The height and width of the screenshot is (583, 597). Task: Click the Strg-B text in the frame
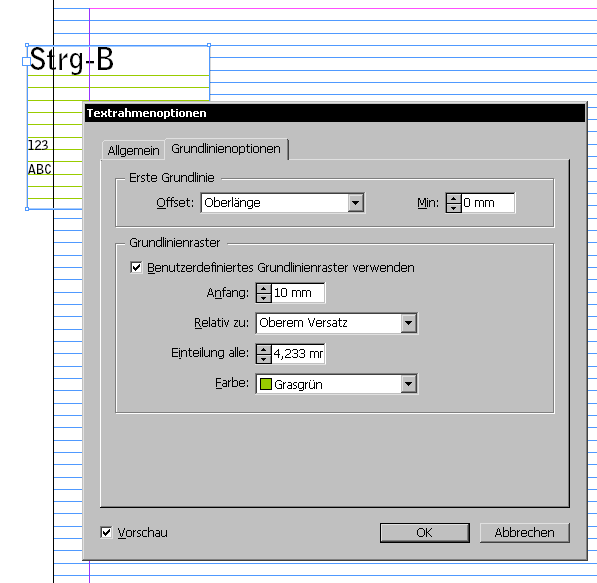pyautogui.click(x=72, y=59)
